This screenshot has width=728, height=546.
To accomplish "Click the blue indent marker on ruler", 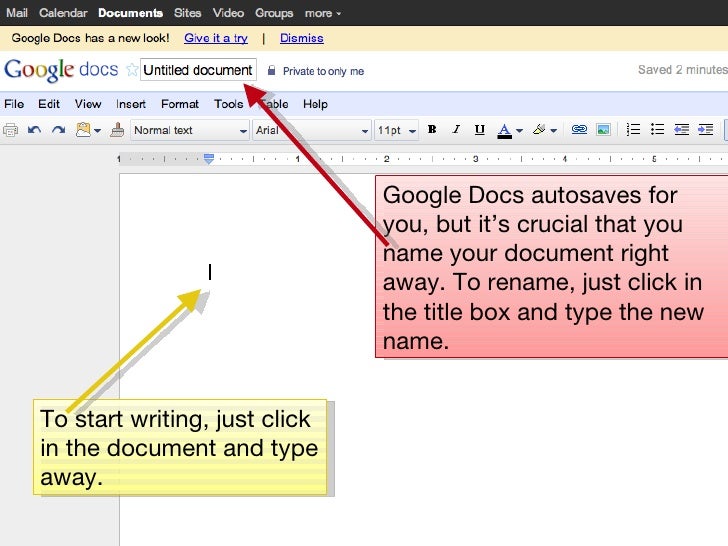I will coord(209,159).
